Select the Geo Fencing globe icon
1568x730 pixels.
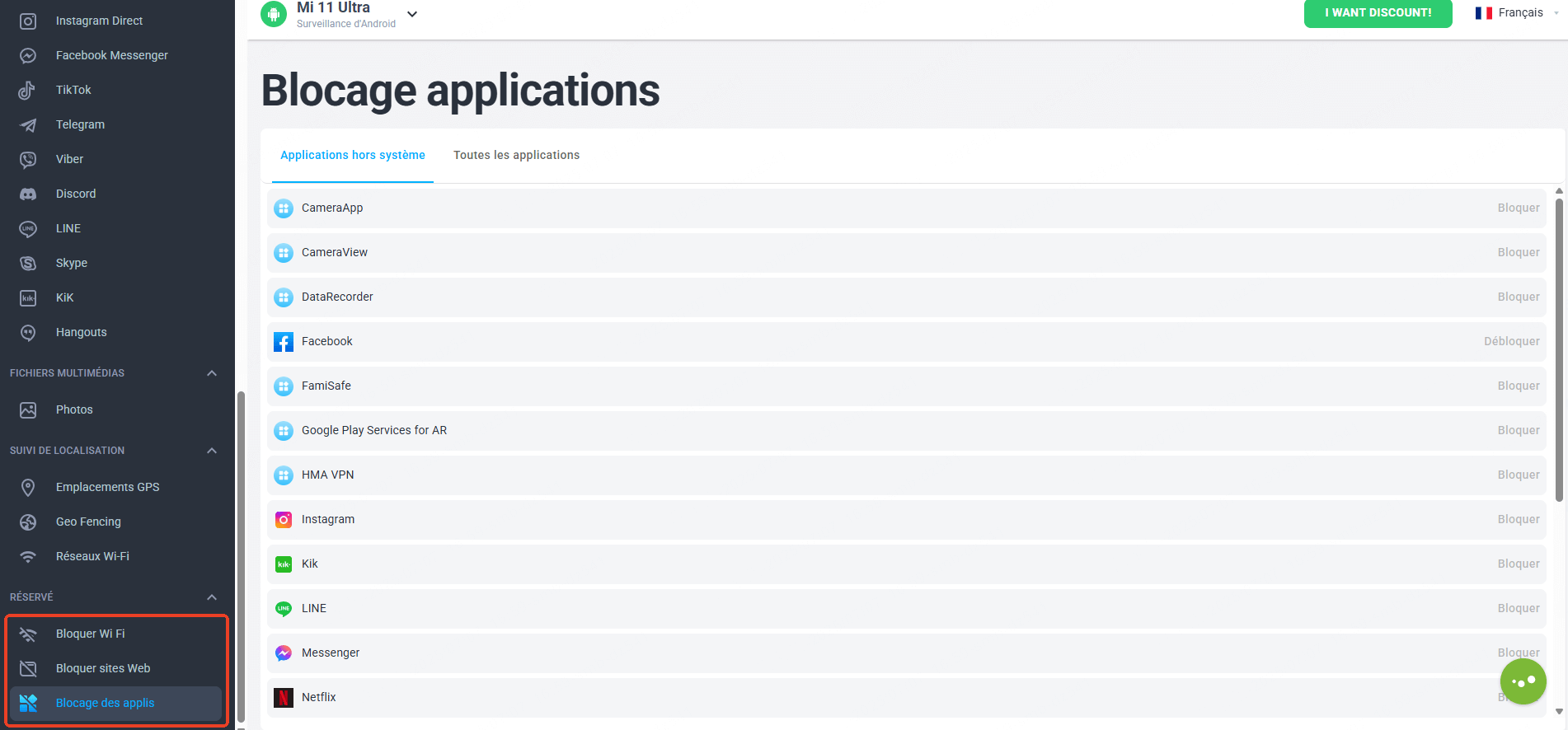point(28,522)
